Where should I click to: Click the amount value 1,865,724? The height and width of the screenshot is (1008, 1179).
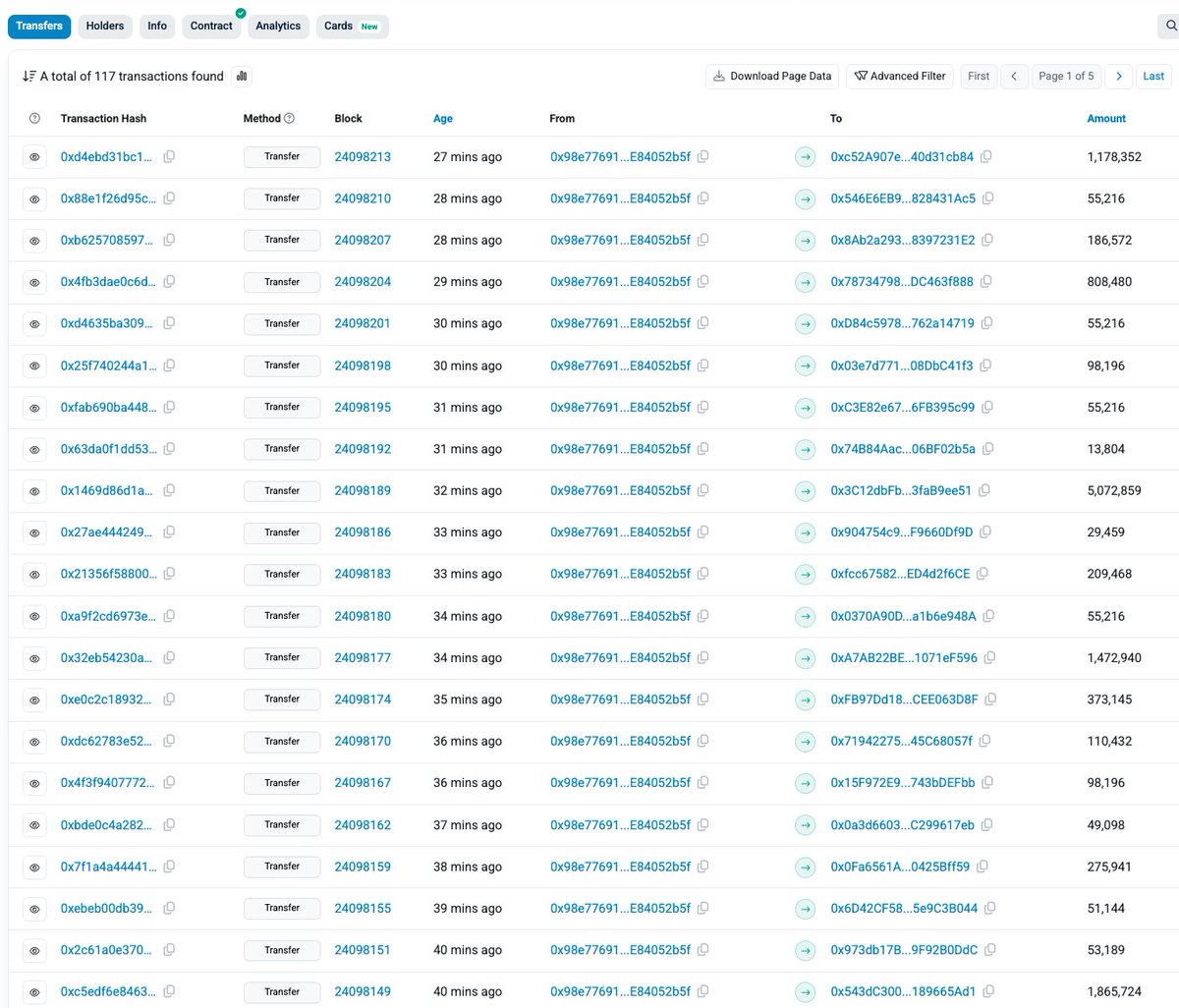1114,991
